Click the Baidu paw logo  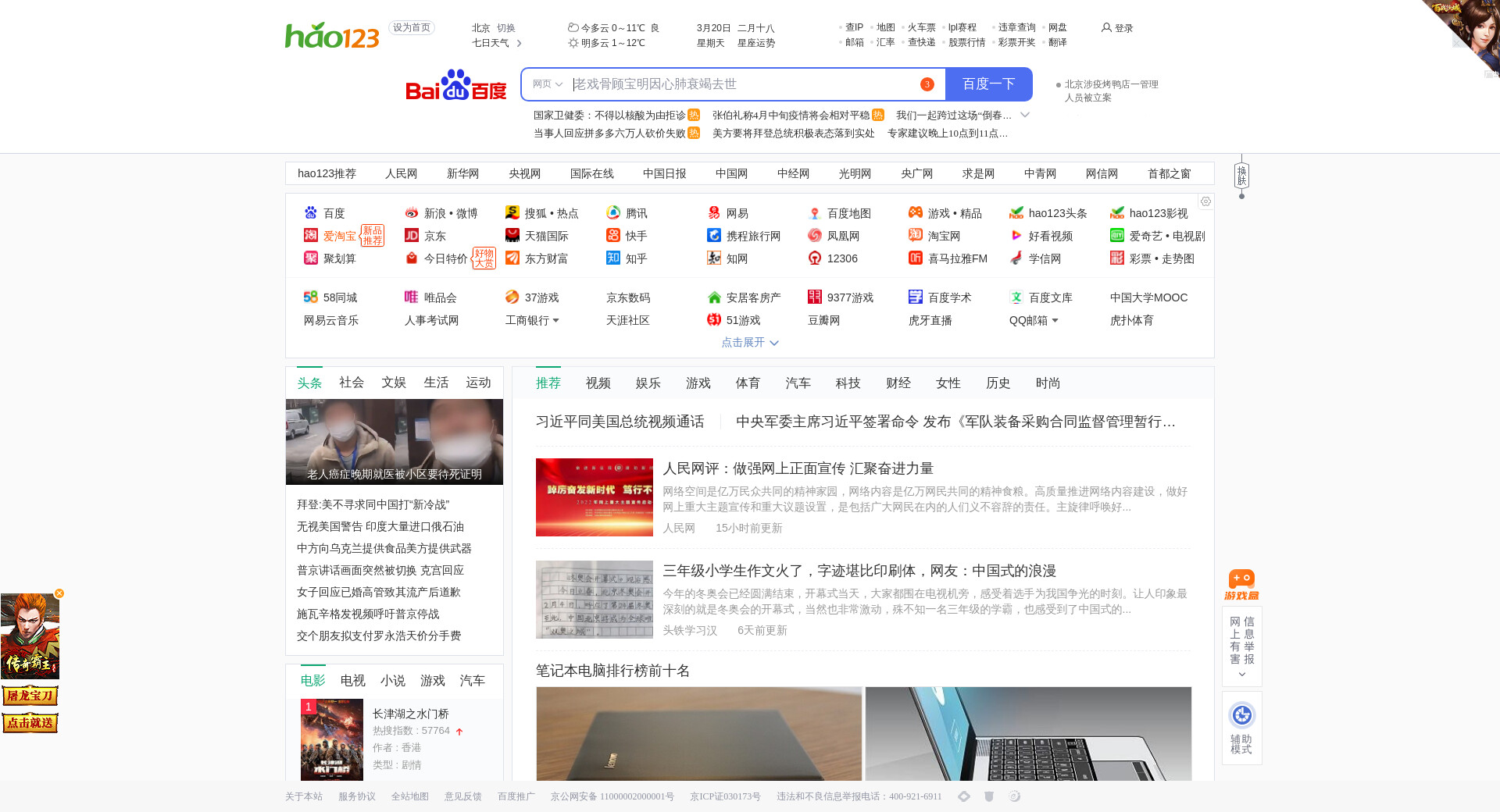[x=455, y=85]
